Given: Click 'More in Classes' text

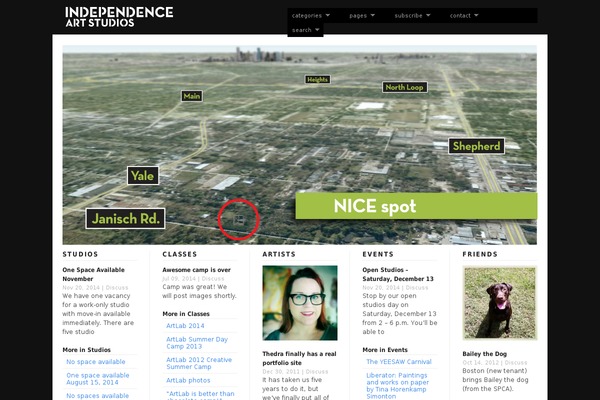Looking at the screenshot, I should pyautogui.click(x=186, y=314).
